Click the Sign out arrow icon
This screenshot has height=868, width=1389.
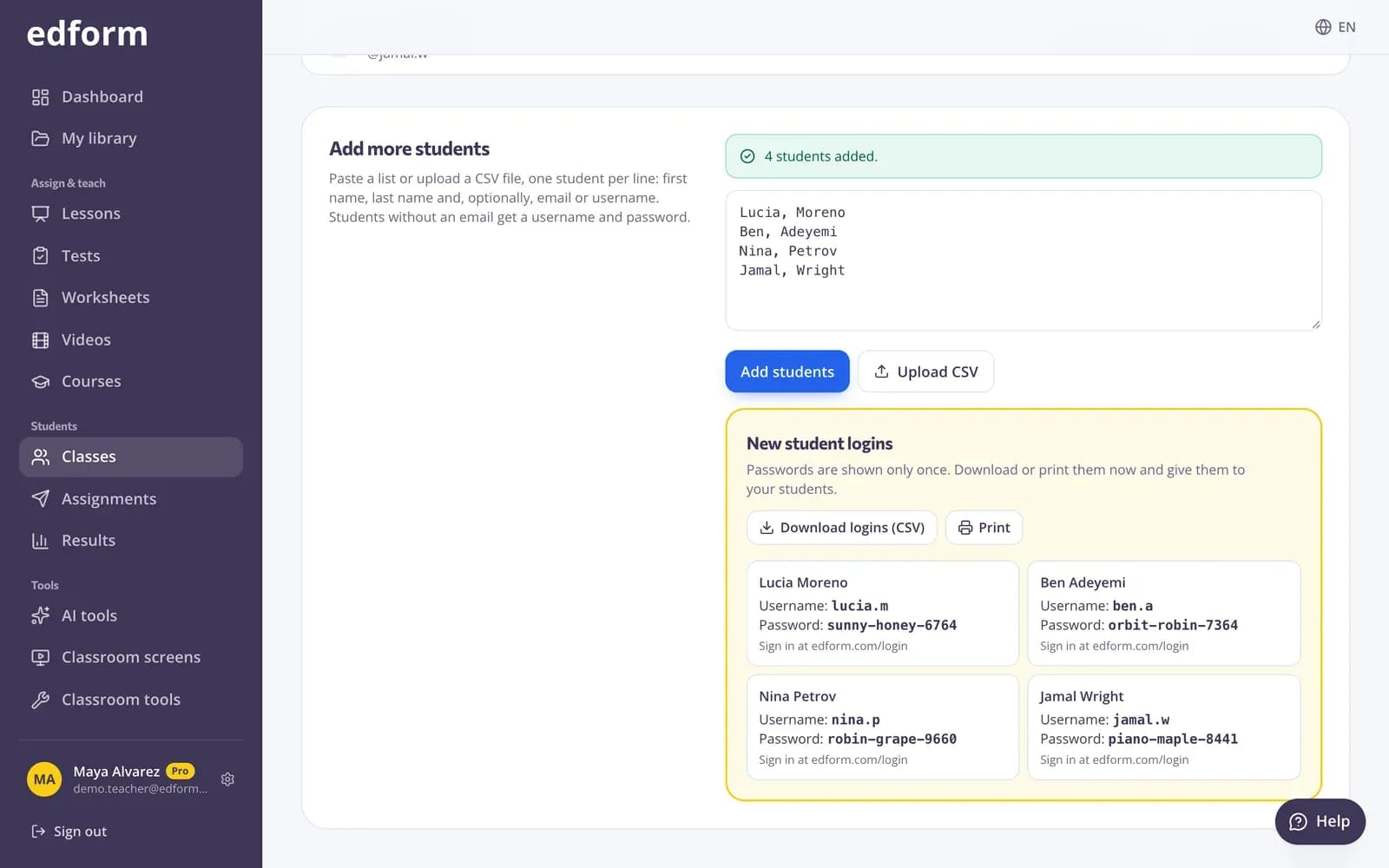click(x=38, y=832)
